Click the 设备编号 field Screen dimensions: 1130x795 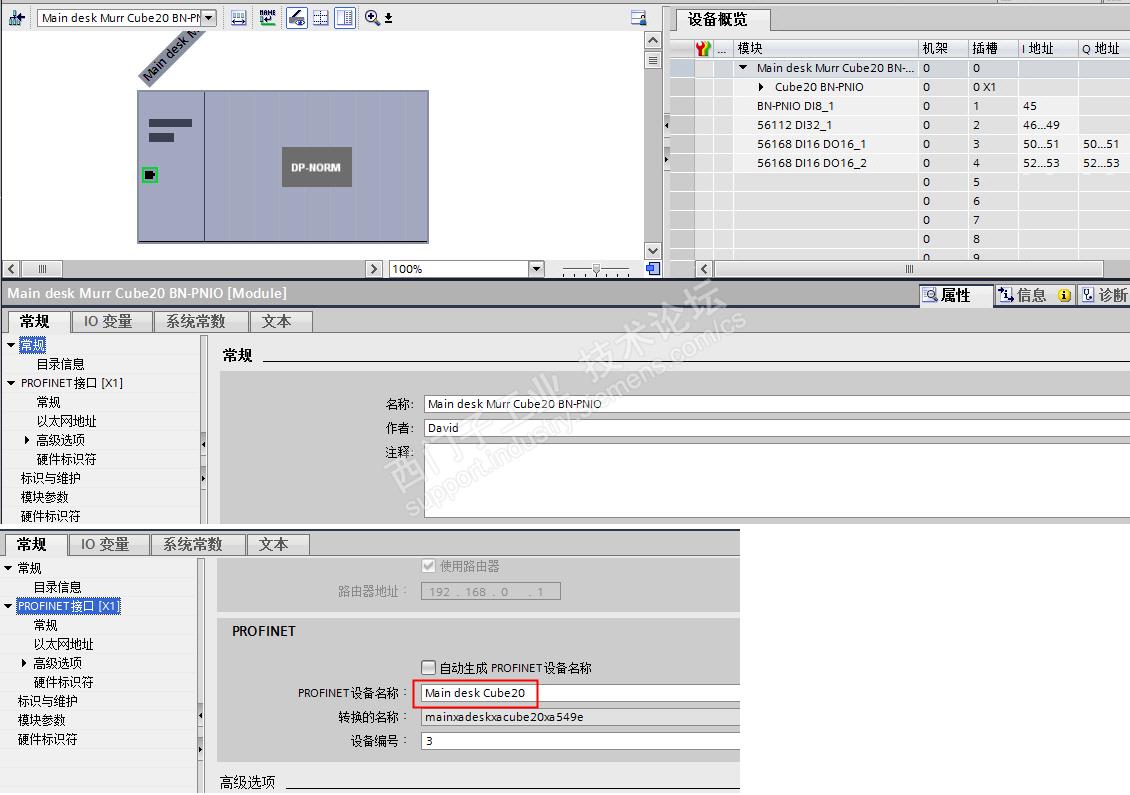coord(581,741)
